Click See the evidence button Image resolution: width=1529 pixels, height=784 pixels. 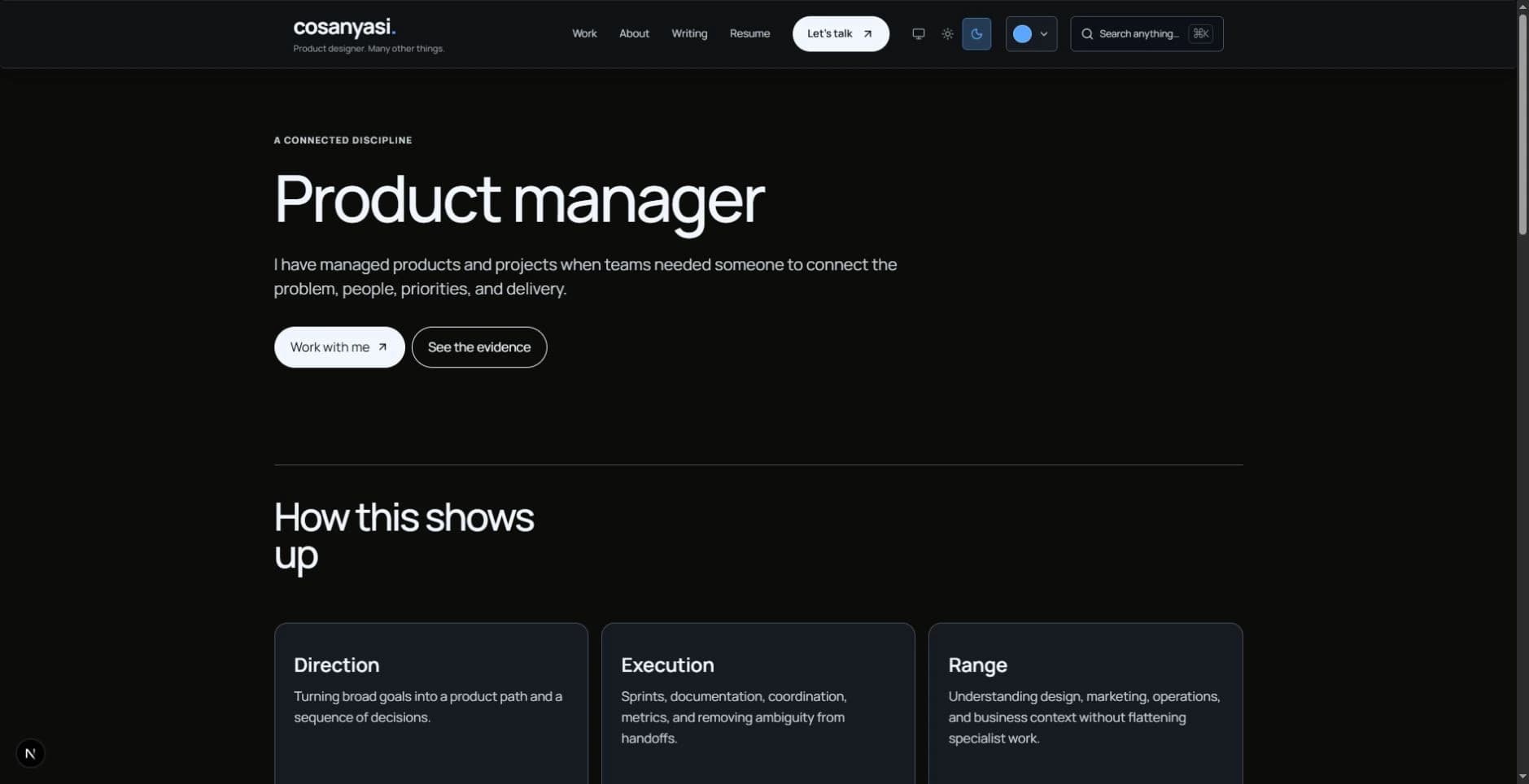tap(479, 347)
